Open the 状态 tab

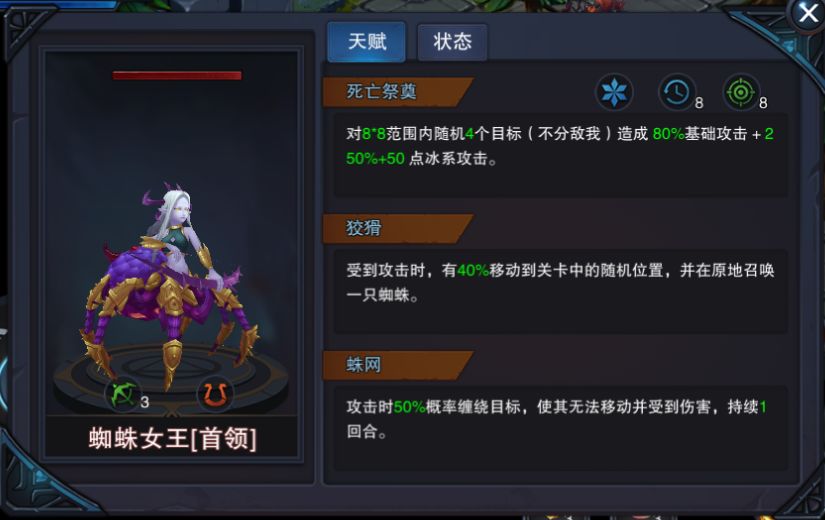452,42
